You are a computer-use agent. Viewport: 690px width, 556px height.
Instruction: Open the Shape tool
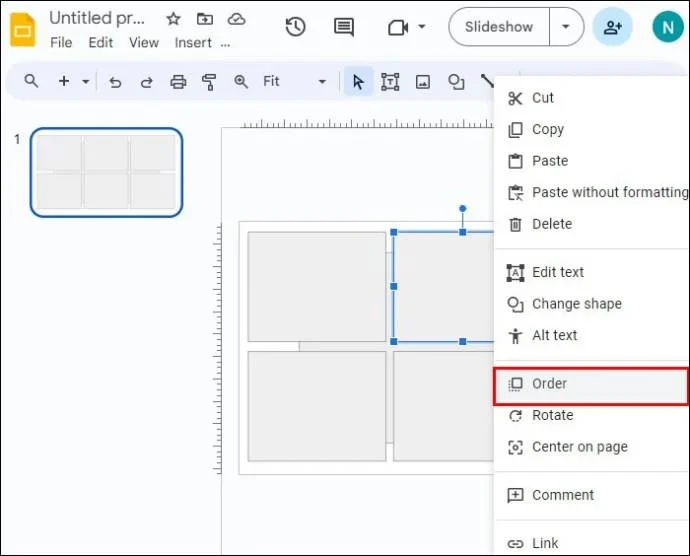click(456, 82)
